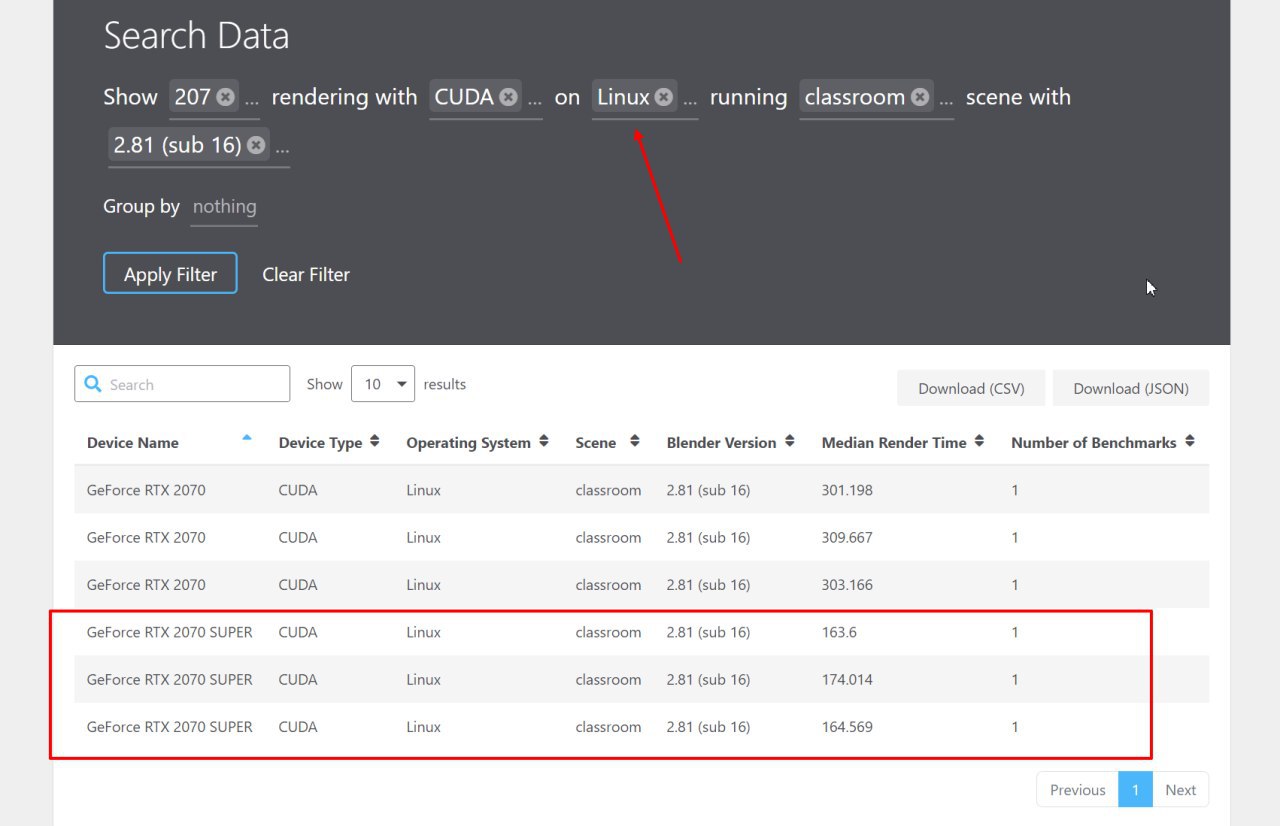Select render time 301.198 cell
Screen dimensions: 1280x826
pos(847,490)
